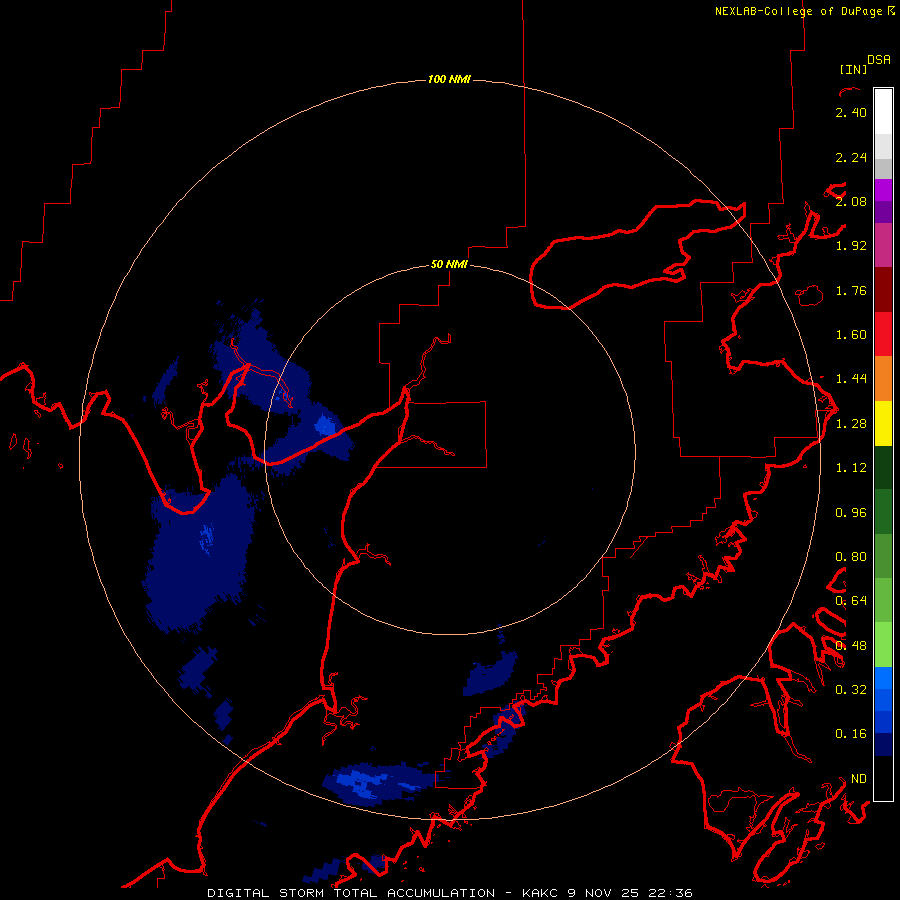
Task: Click the 0.64 legend value
Action: 851,601
